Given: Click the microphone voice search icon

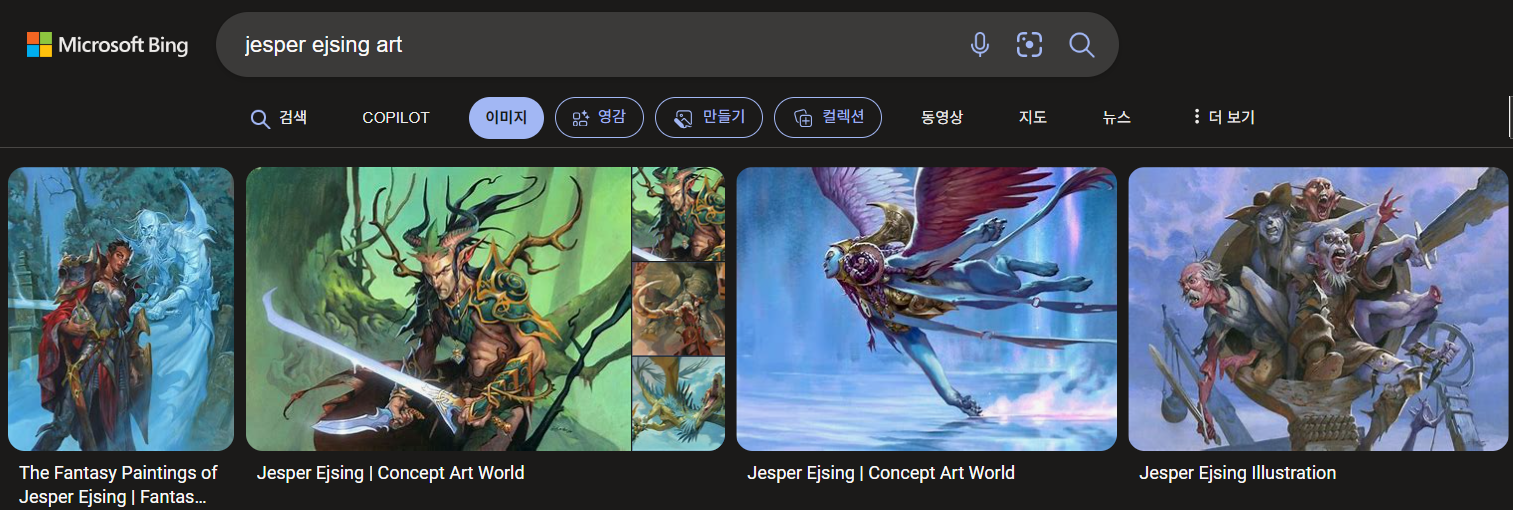Looking at the screenshot, I should (x=980, y=44).
